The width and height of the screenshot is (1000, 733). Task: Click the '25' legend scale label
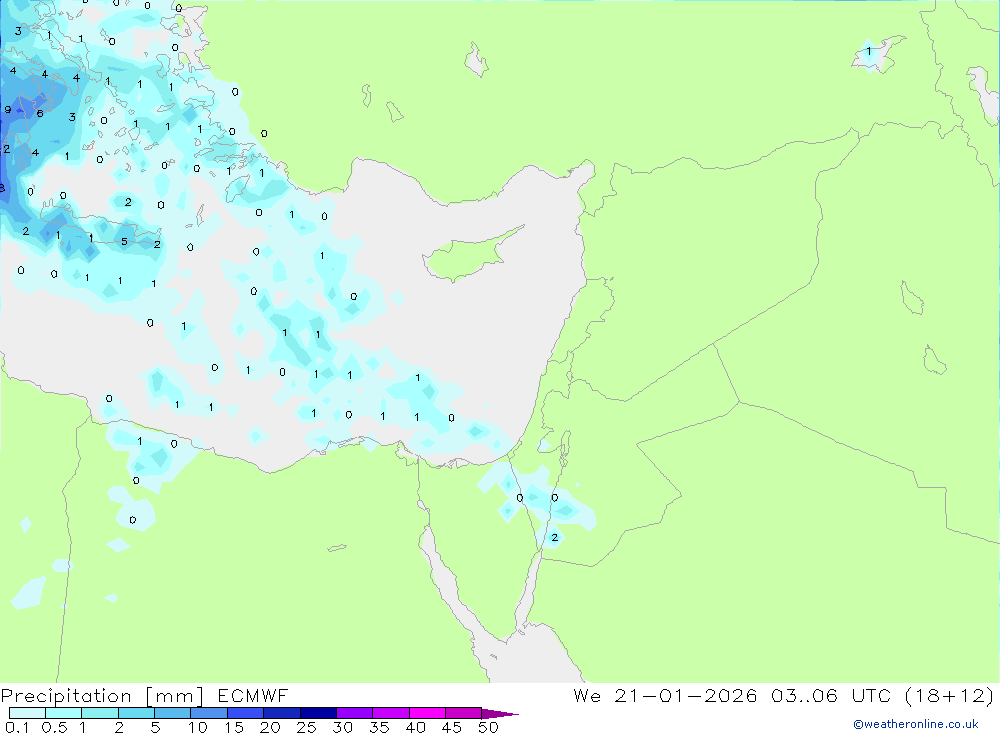(x=307, y=727)
